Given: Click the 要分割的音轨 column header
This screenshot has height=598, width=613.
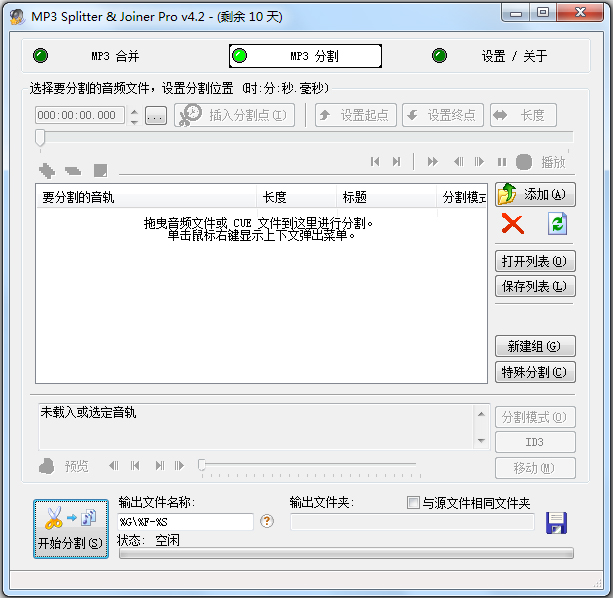Looking at the screenshot, I should [146, 197].
